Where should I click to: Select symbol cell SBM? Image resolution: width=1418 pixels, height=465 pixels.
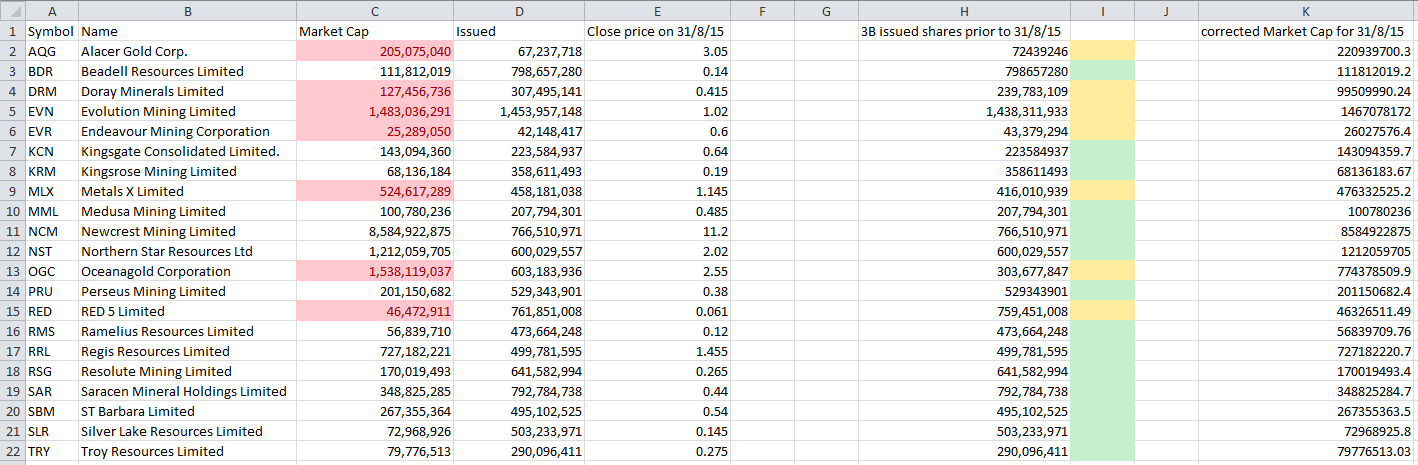(x=52, y=411)
